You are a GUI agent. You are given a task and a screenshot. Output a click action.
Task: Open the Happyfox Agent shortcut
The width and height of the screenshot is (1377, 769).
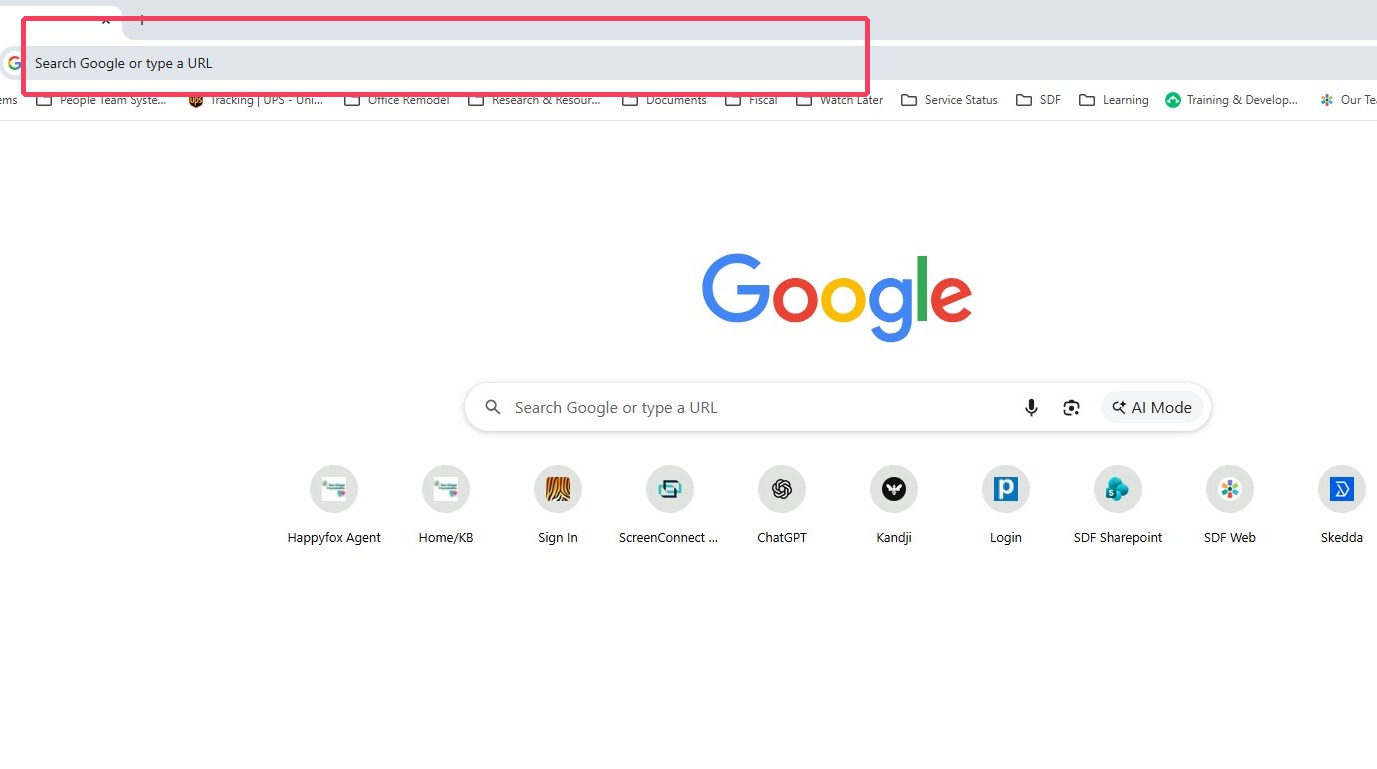334,506
